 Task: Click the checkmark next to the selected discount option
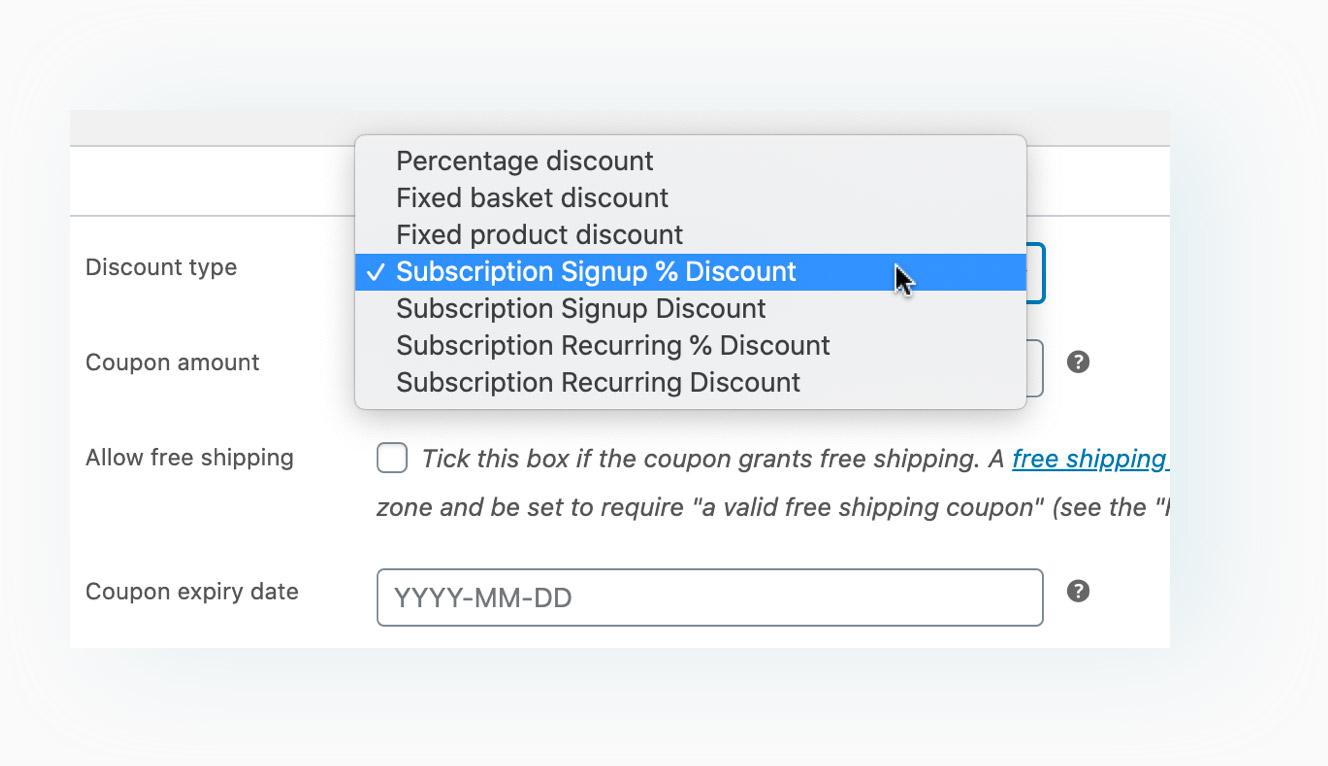click(x=376, y=272)
